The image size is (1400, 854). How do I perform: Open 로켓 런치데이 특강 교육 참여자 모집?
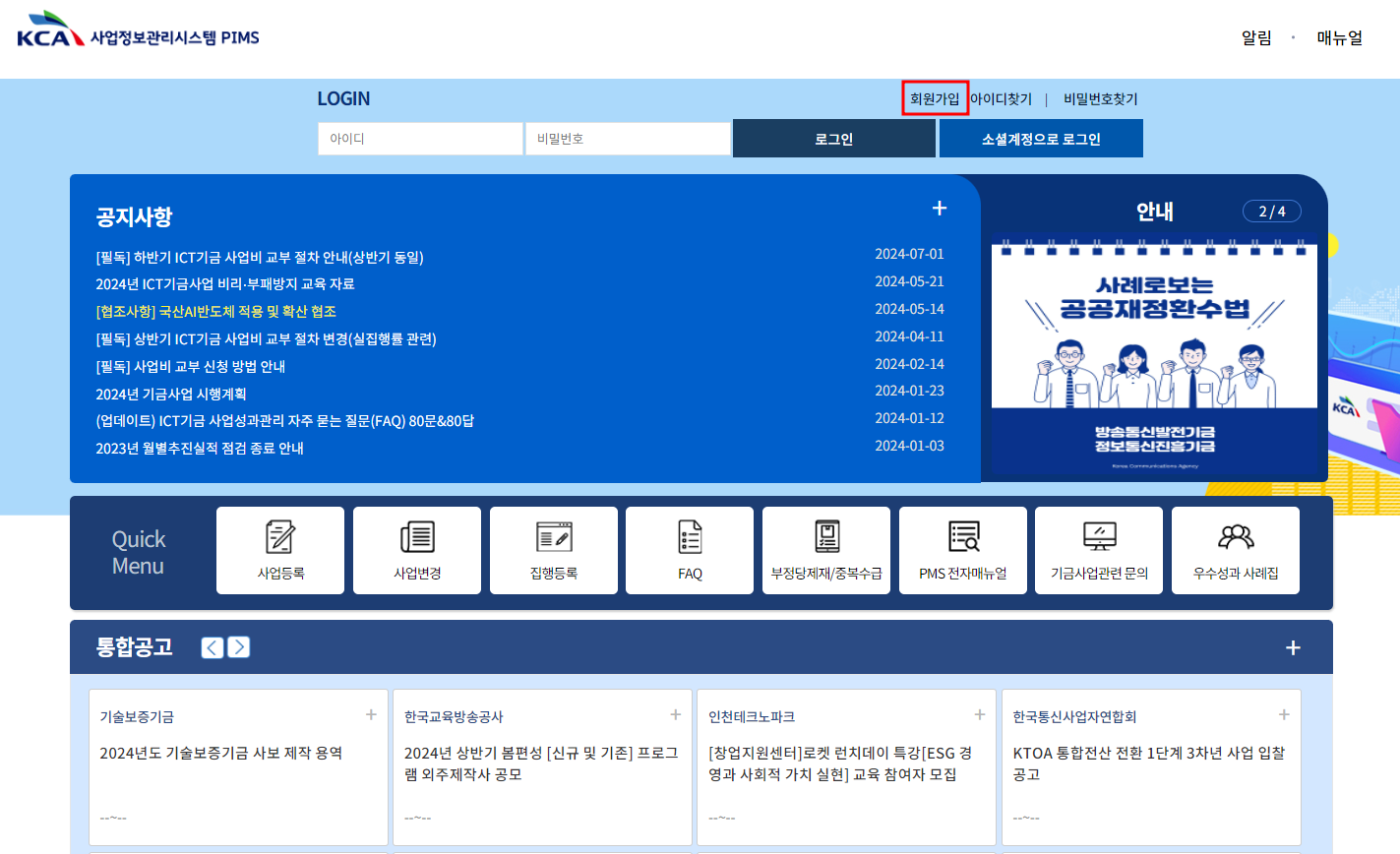840,764
